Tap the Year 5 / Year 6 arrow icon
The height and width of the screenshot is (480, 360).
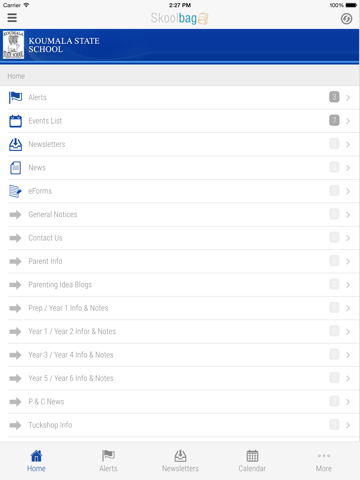click(15, 378)
